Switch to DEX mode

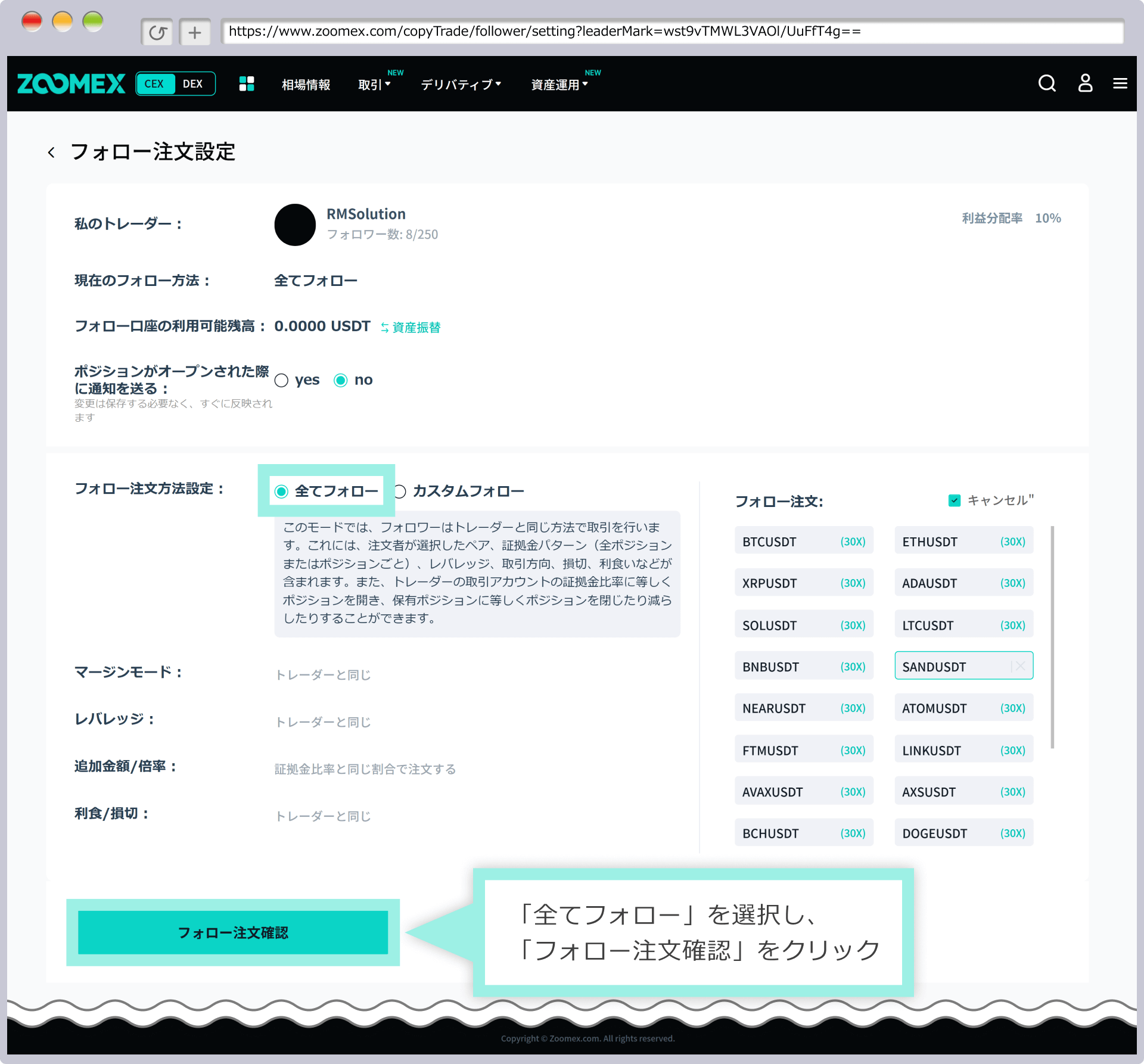(192, 84)
